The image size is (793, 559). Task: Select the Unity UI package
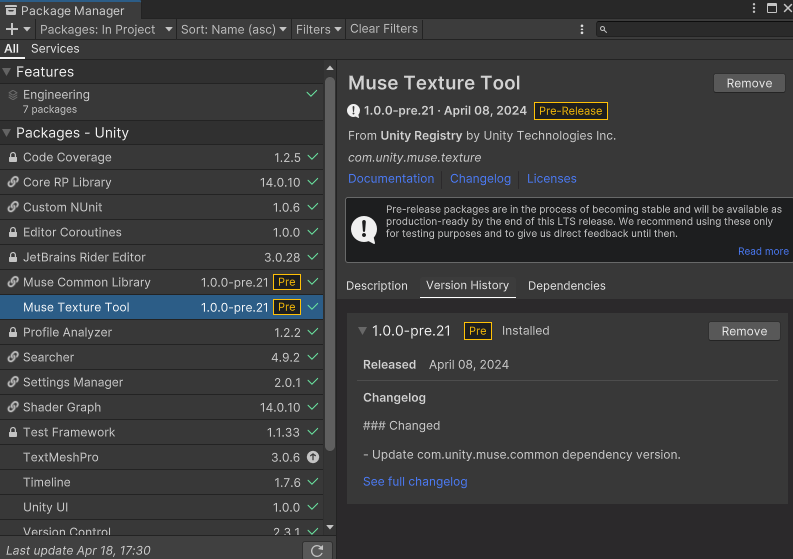point(161,507)
